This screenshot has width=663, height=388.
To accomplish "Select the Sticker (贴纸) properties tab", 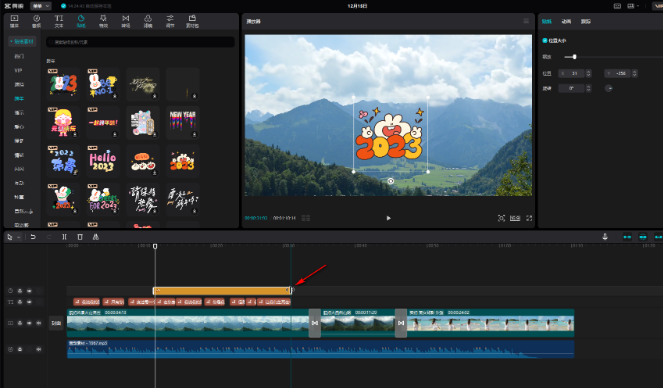I will (x=547, y=21).
